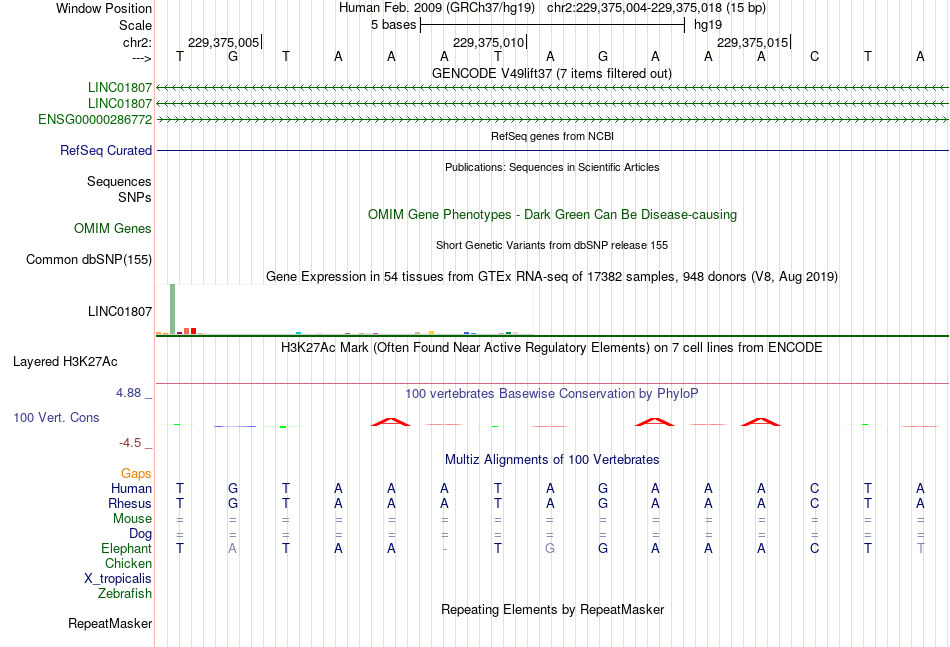Image resolution: width=950 pixels, height=647 pixels.
Task: Click the ENSG00000286772 rightward-arrow transcript line
Action: click(x=553, y=120)
